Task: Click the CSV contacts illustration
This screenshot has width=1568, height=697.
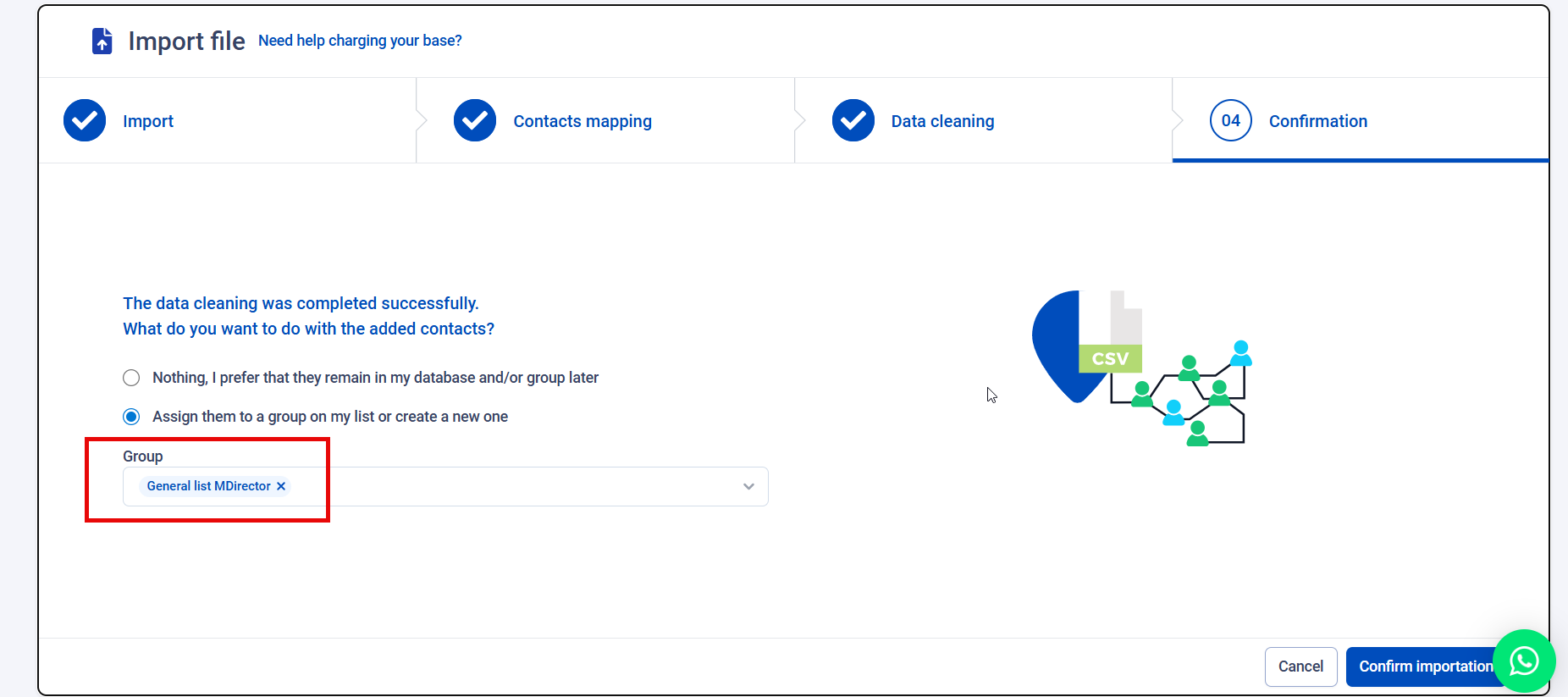Action: pyautogui.click(x=1141, y=368)
